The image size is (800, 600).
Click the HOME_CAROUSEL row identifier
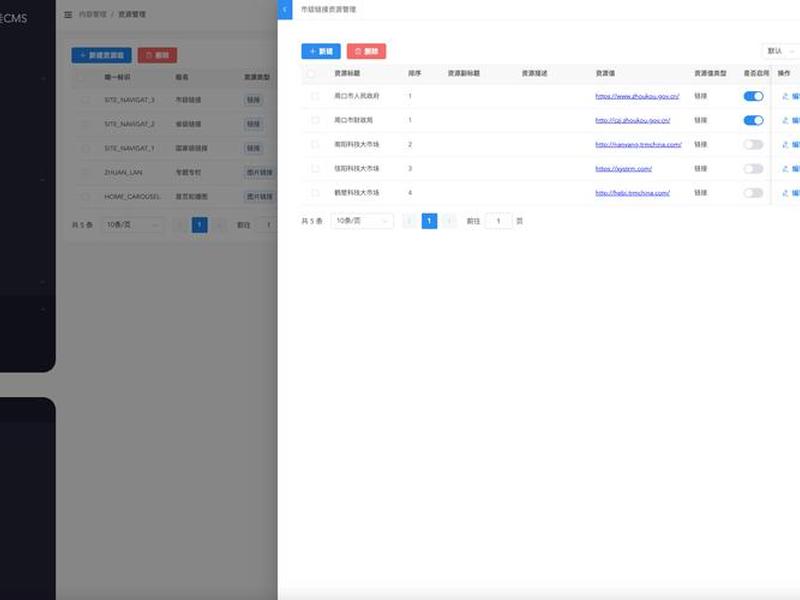[x=133, y=196]
